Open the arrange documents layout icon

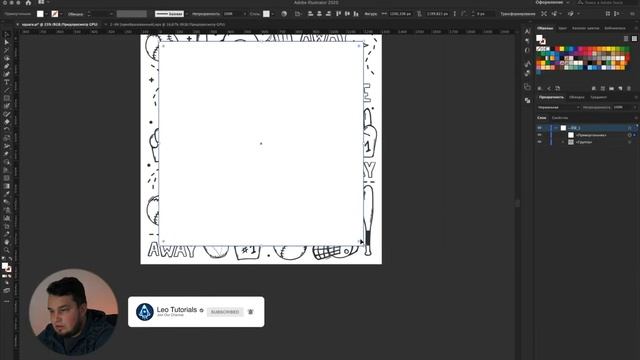(41, 2)
